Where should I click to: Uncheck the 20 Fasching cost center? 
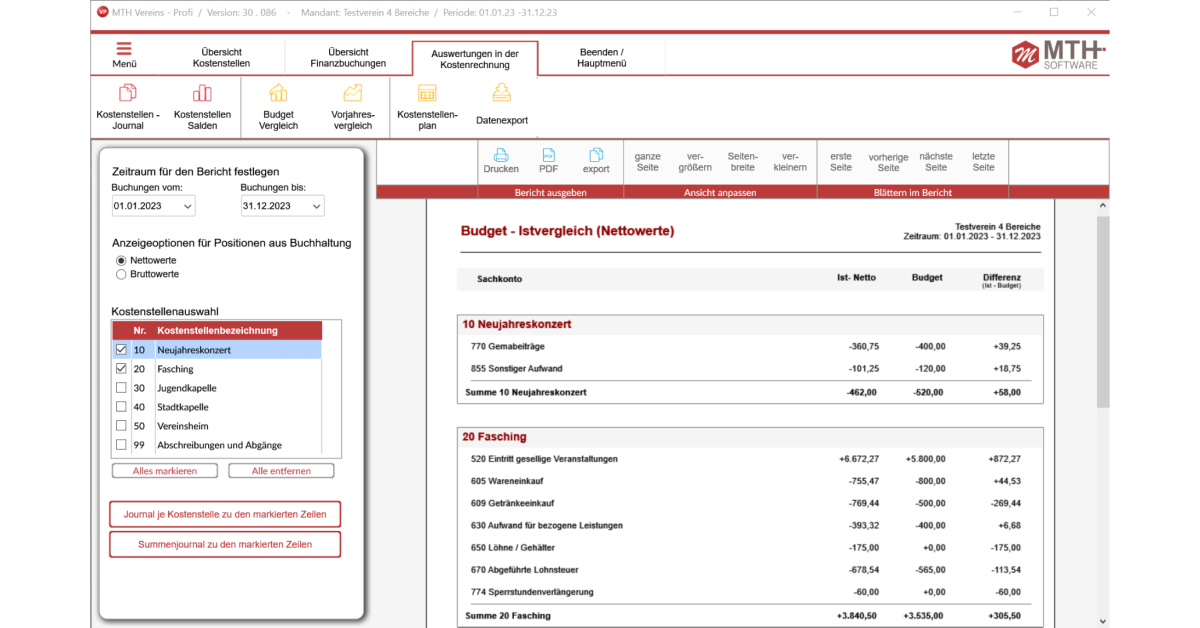[x=121, y=369]
